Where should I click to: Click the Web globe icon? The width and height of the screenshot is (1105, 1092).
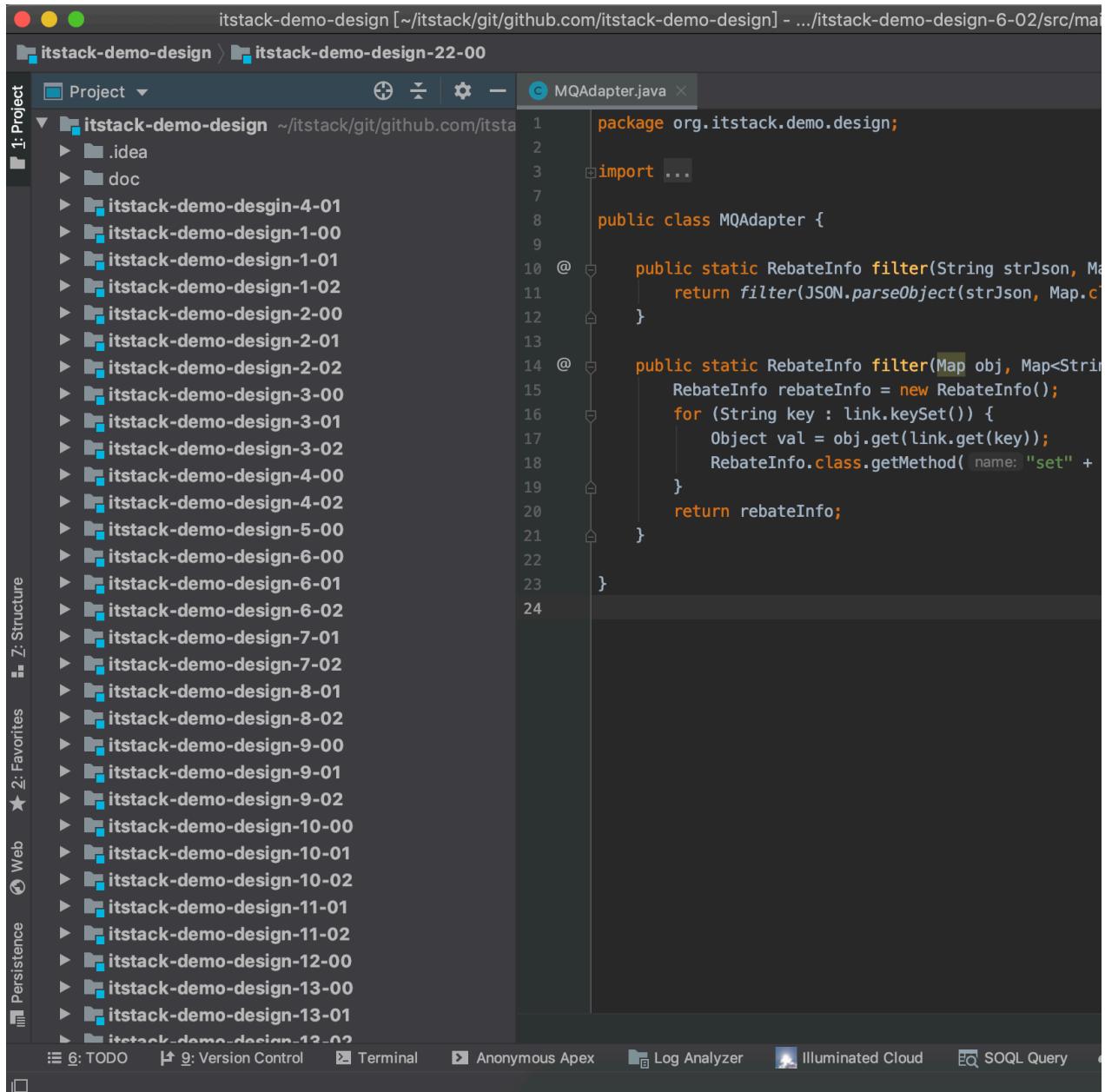pyautogui.click(x=17, y=887)
